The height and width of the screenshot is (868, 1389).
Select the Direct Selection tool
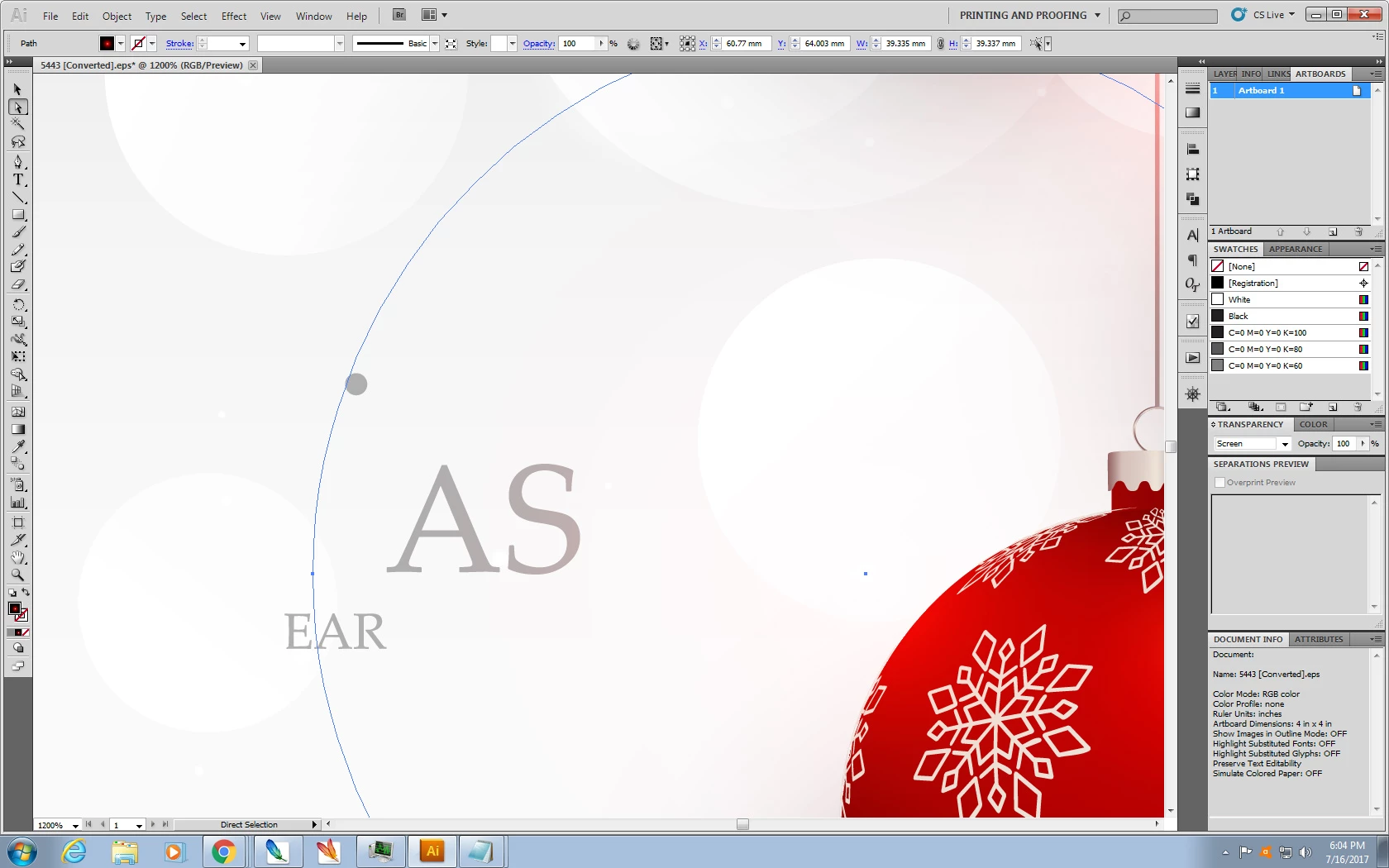coord(17,107)
